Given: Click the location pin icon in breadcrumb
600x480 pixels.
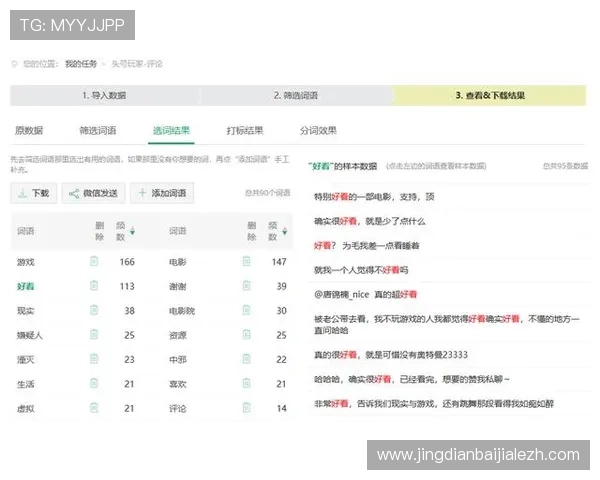Looking at the screenshot, I should click(x=15, y=64).
